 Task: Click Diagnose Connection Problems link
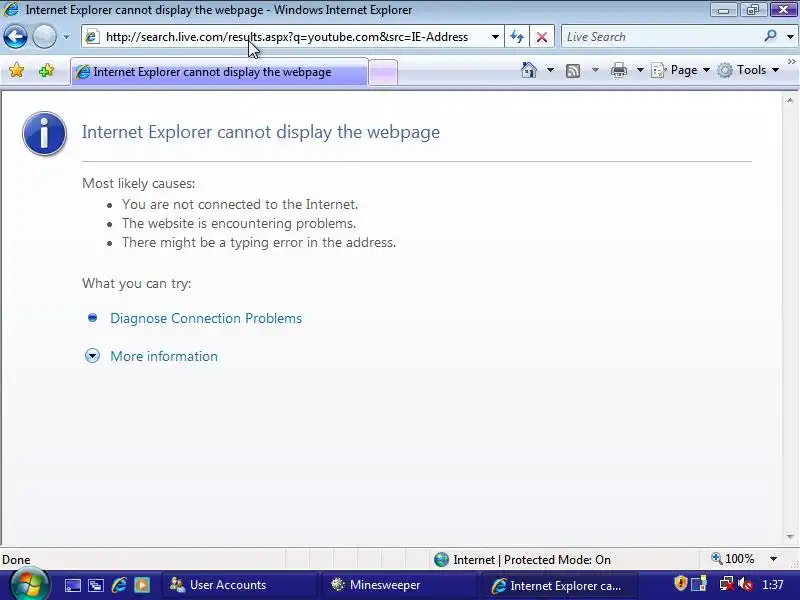[x=206, y=318]
